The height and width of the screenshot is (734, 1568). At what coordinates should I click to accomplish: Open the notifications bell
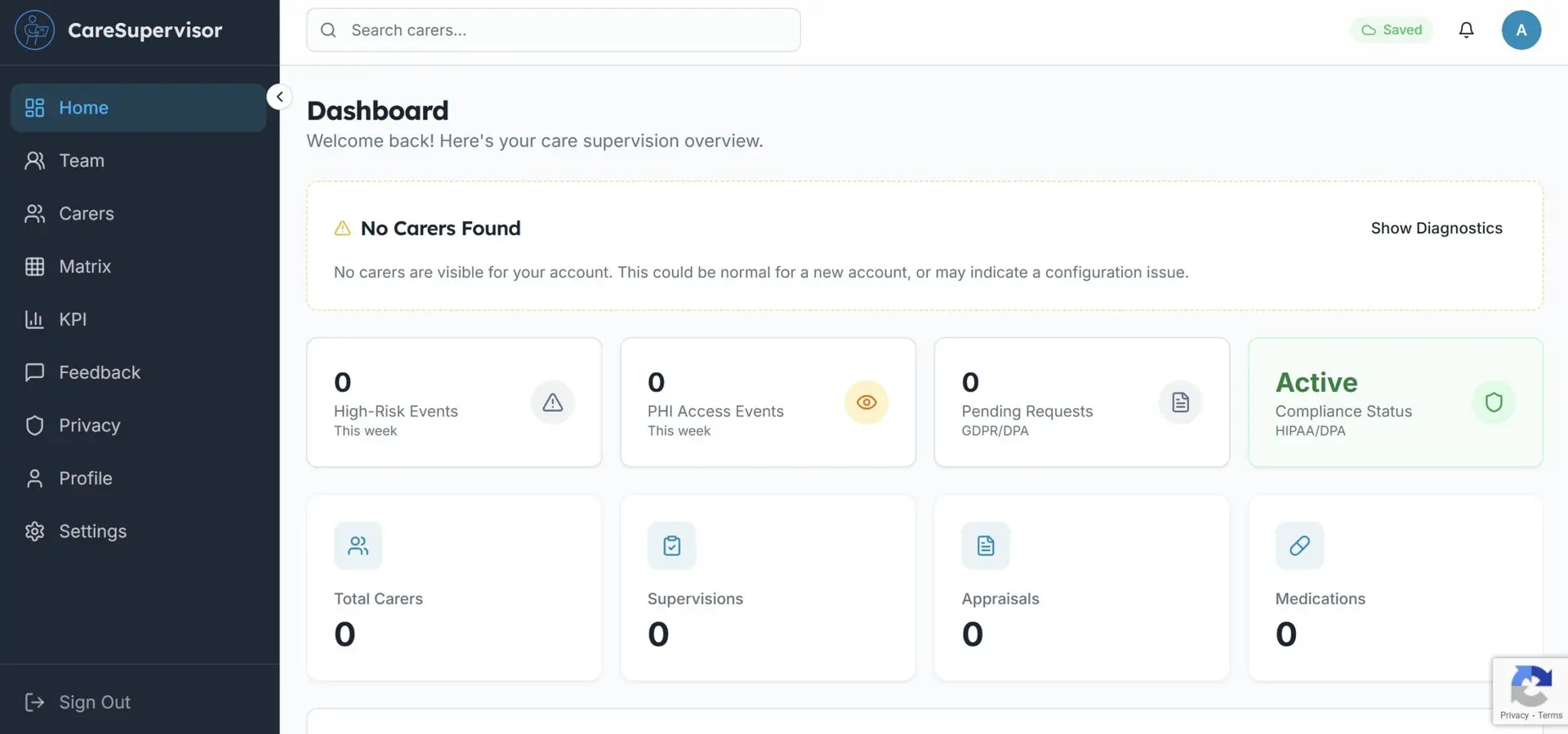1466,30
